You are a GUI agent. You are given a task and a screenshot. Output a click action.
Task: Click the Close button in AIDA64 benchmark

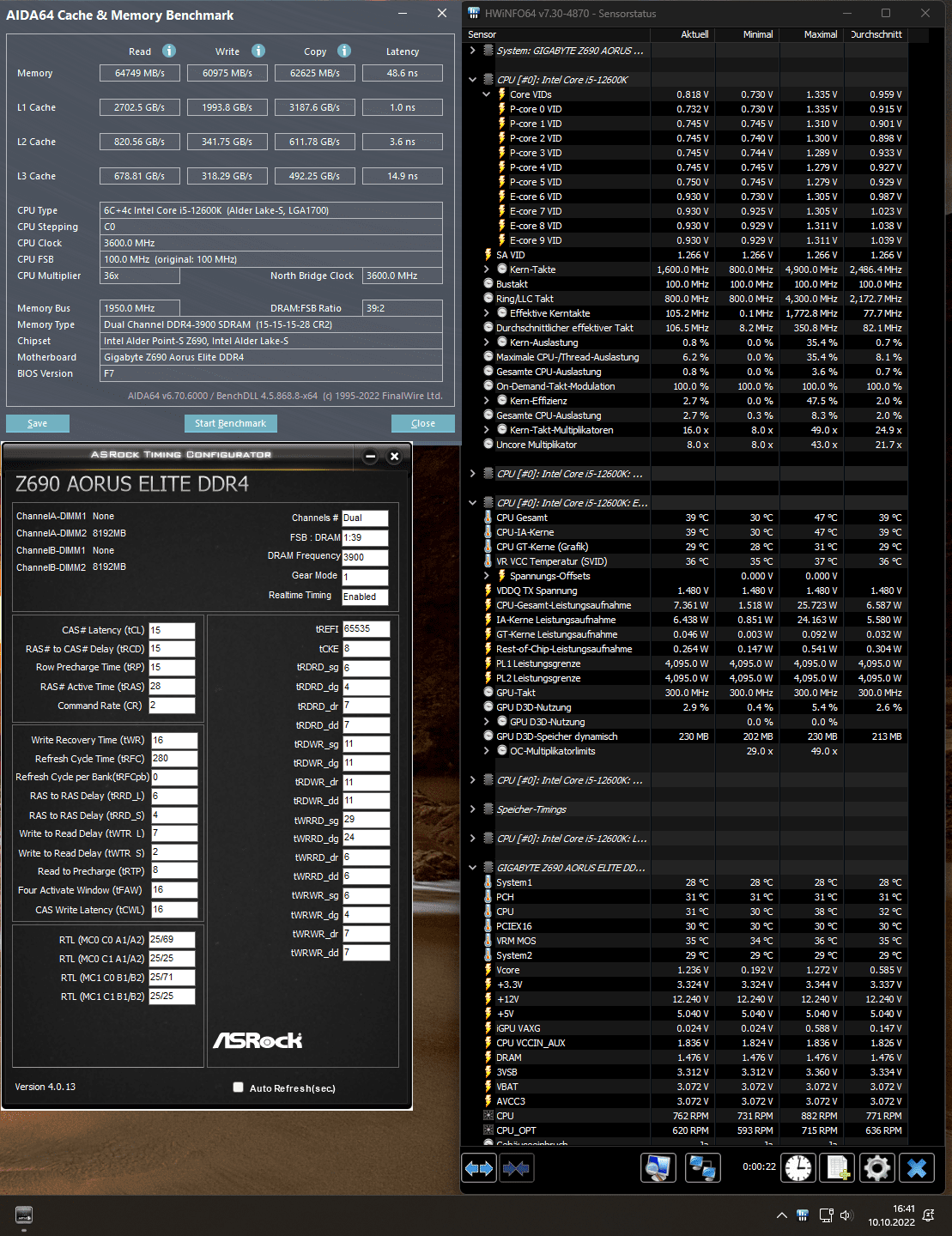(x=423, y=423)
